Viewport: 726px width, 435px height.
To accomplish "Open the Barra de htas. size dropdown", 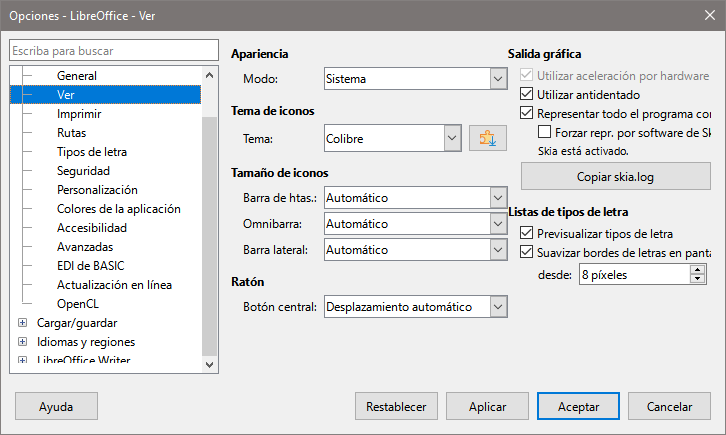I will (x=415, y=198).
